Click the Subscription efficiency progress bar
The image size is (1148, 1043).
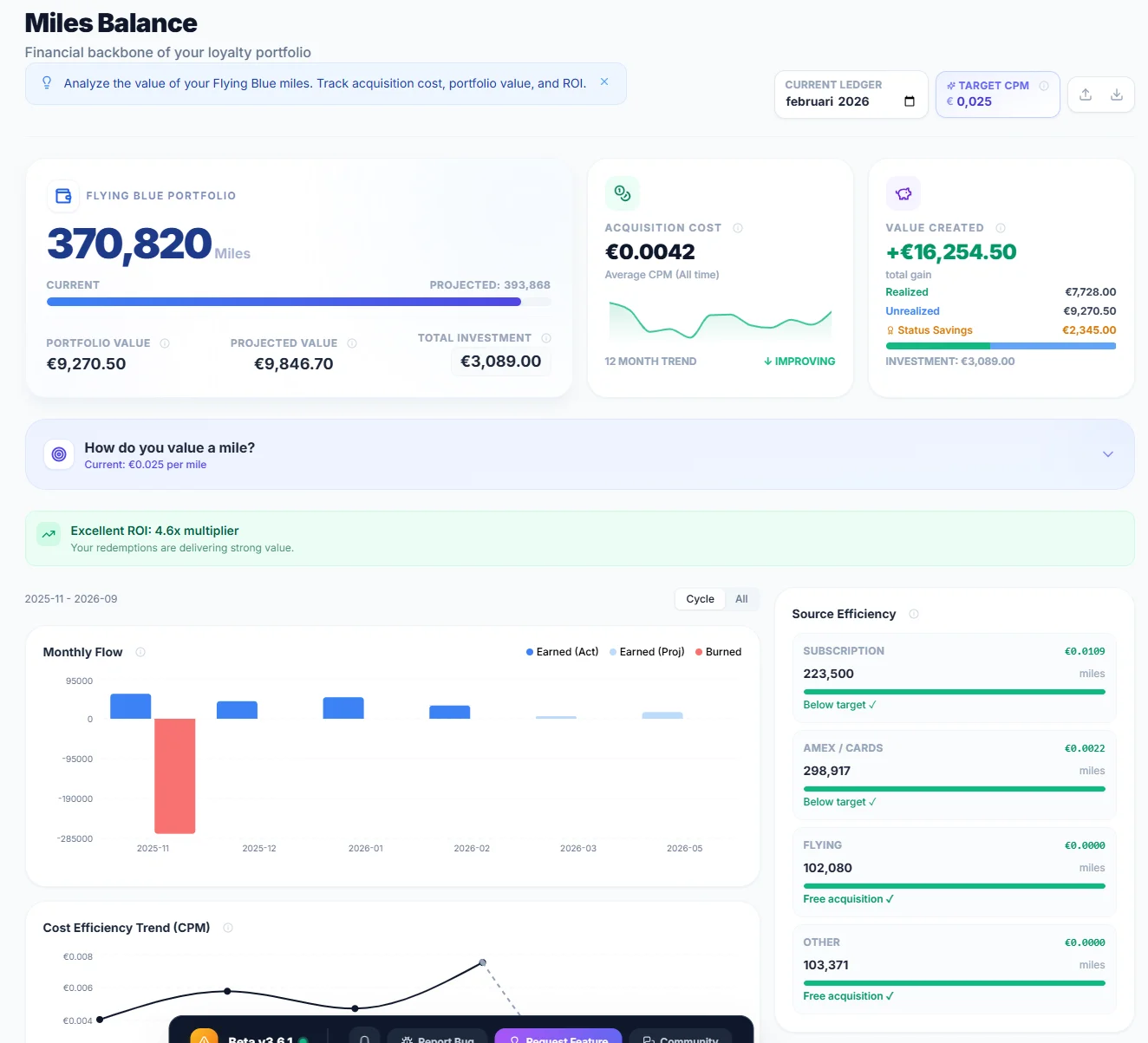click(953, 692)
